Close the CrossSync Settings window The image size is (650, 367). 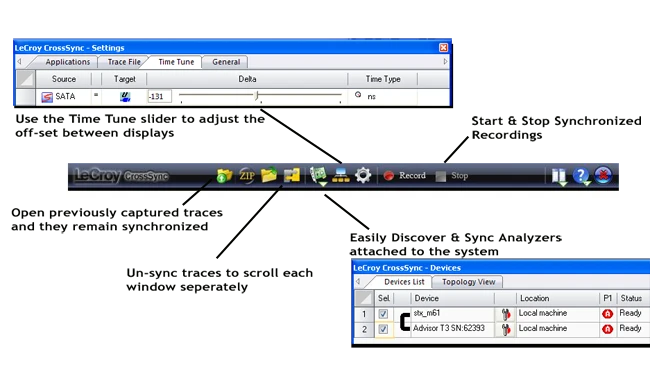click(x=444, y=48)
